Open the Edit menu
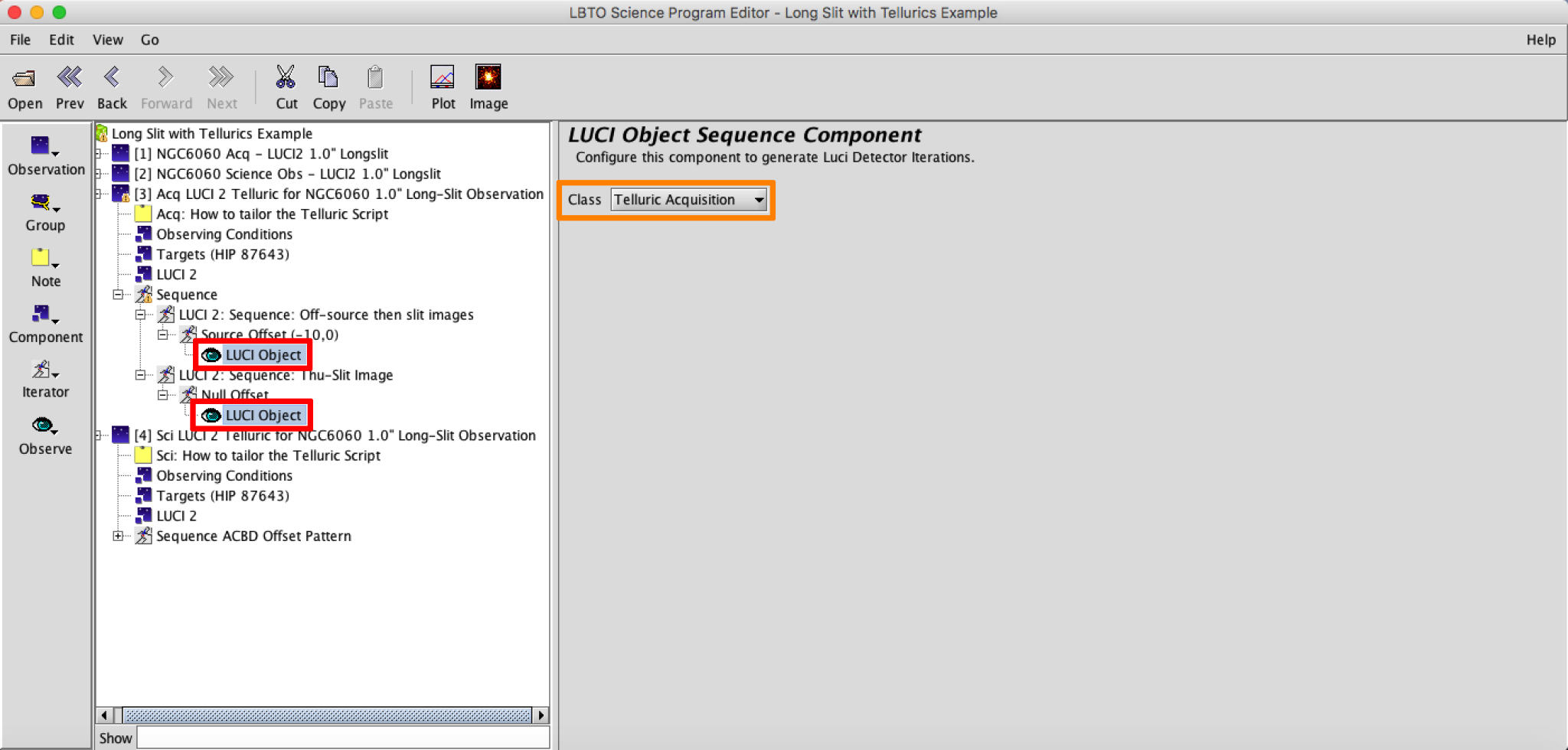This screenshot has height=750, width=1568. coord(61,40)
